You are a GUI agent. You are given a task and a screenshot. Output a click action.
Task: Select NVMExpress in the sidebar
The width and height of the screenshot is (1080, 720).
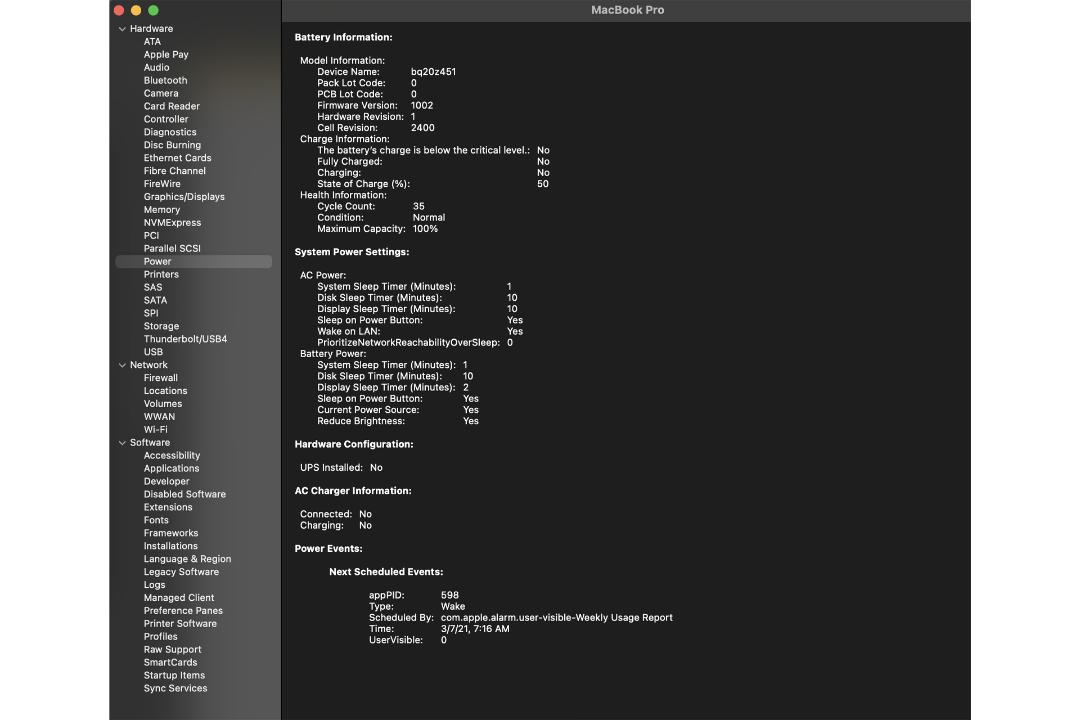click(x=172, y=223)
